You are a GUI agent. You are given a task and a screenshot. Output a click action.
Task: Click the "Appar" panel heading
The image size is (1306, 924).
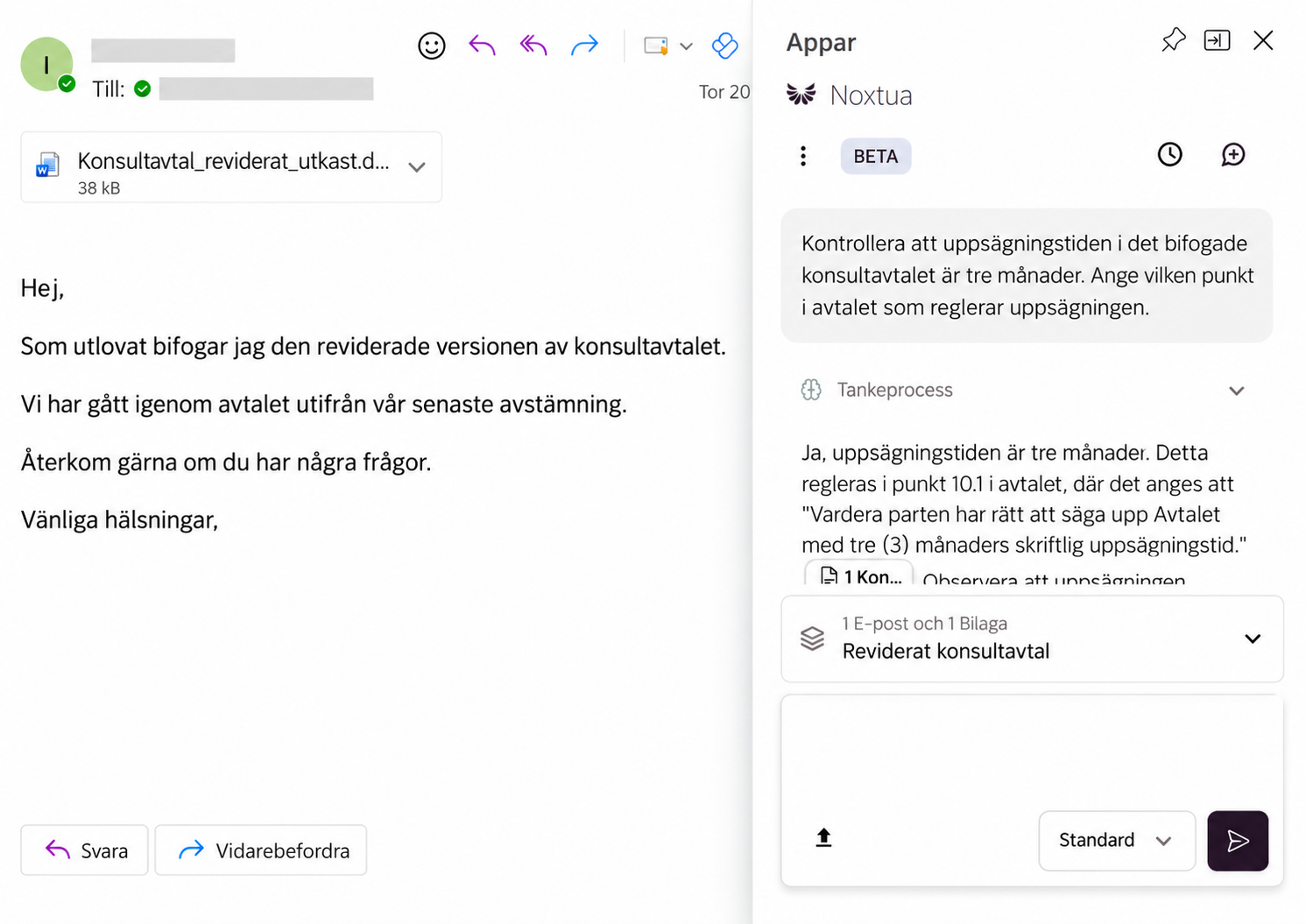[821, 42]
